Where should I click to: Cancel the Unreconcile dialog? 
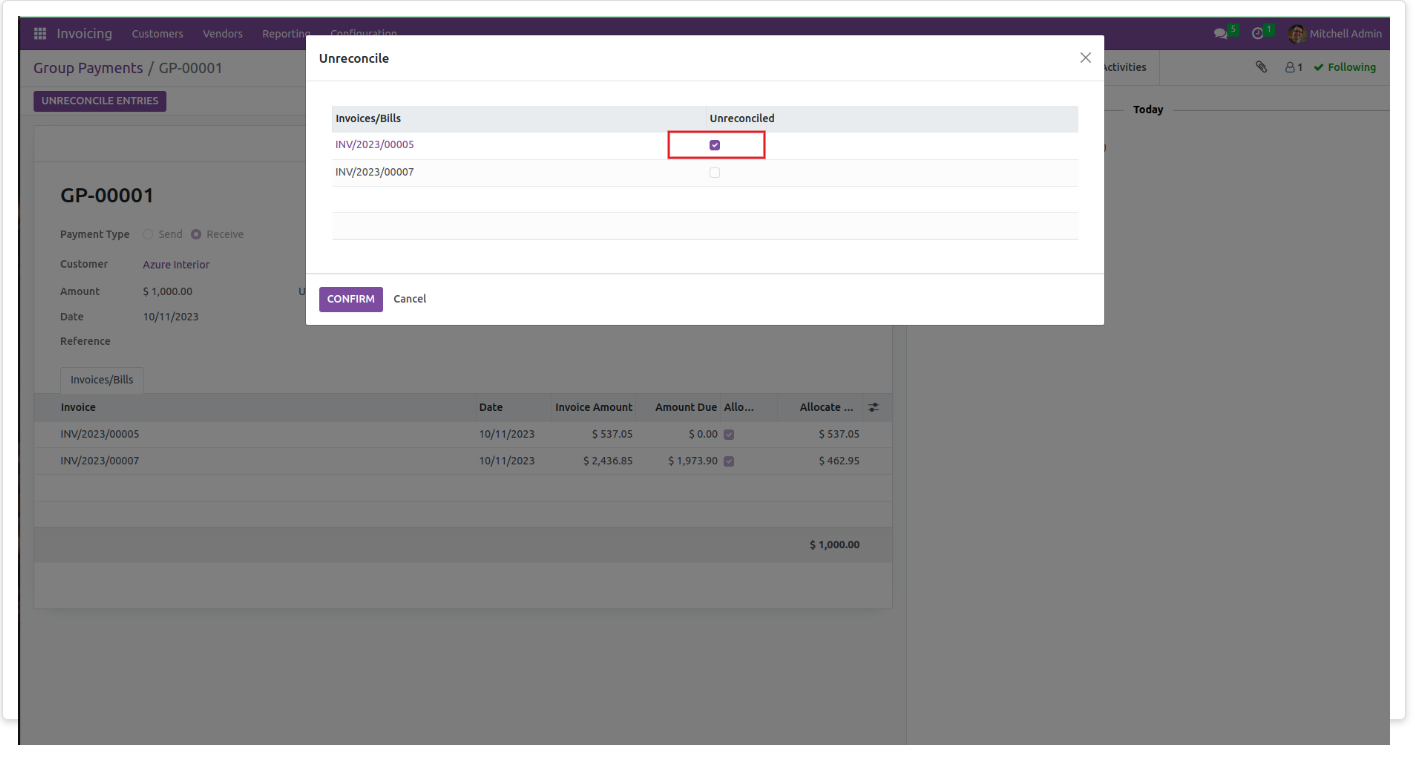(x=410, y=299)
